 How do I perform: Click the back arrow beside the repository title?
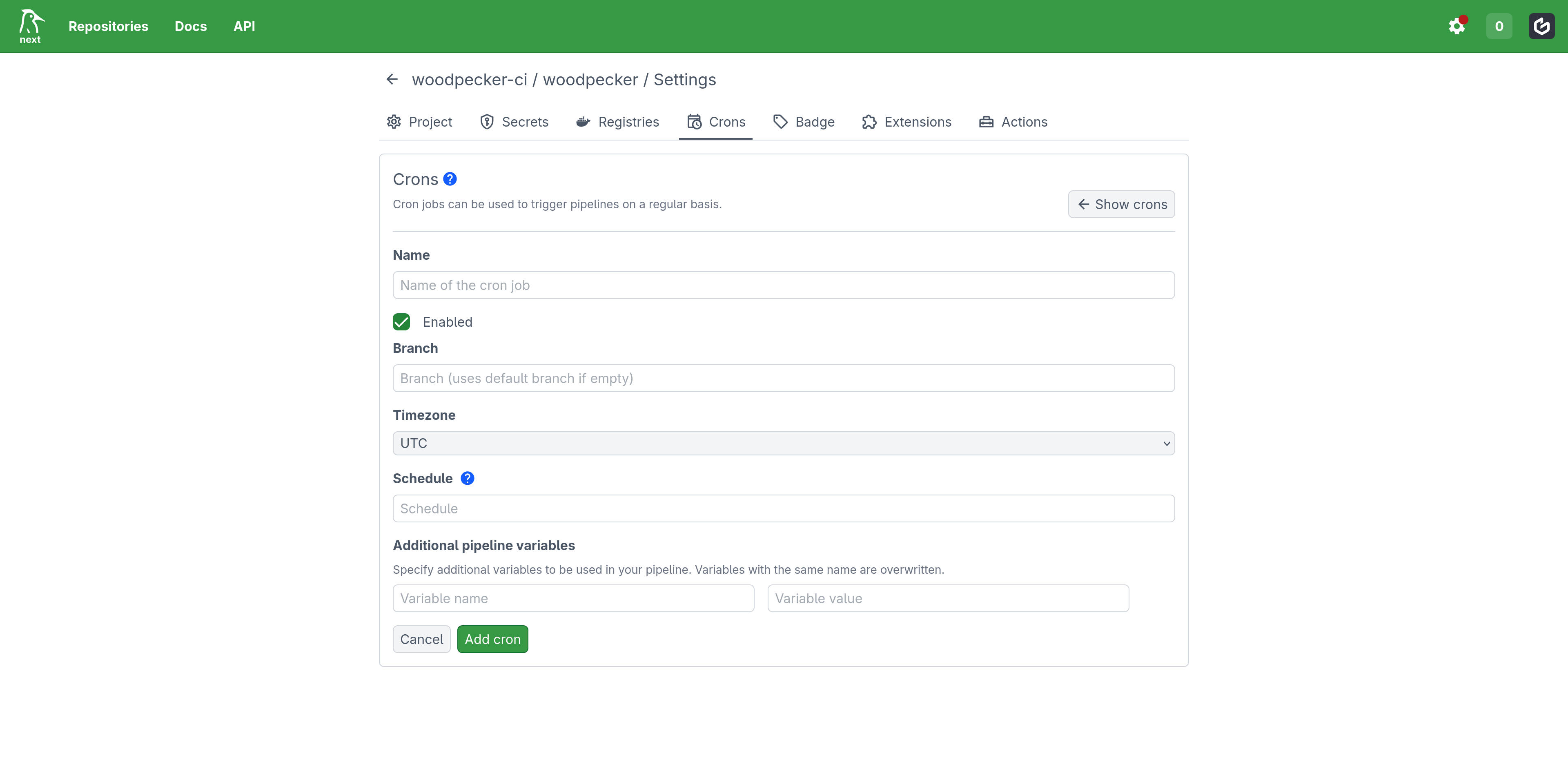click(x=392, y=80)
